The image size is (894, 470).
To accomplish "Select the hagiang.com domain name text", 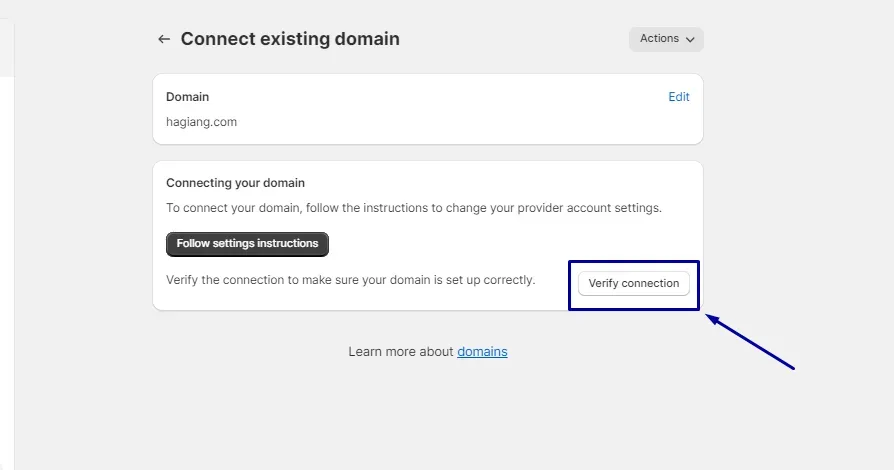I will 201,122.
